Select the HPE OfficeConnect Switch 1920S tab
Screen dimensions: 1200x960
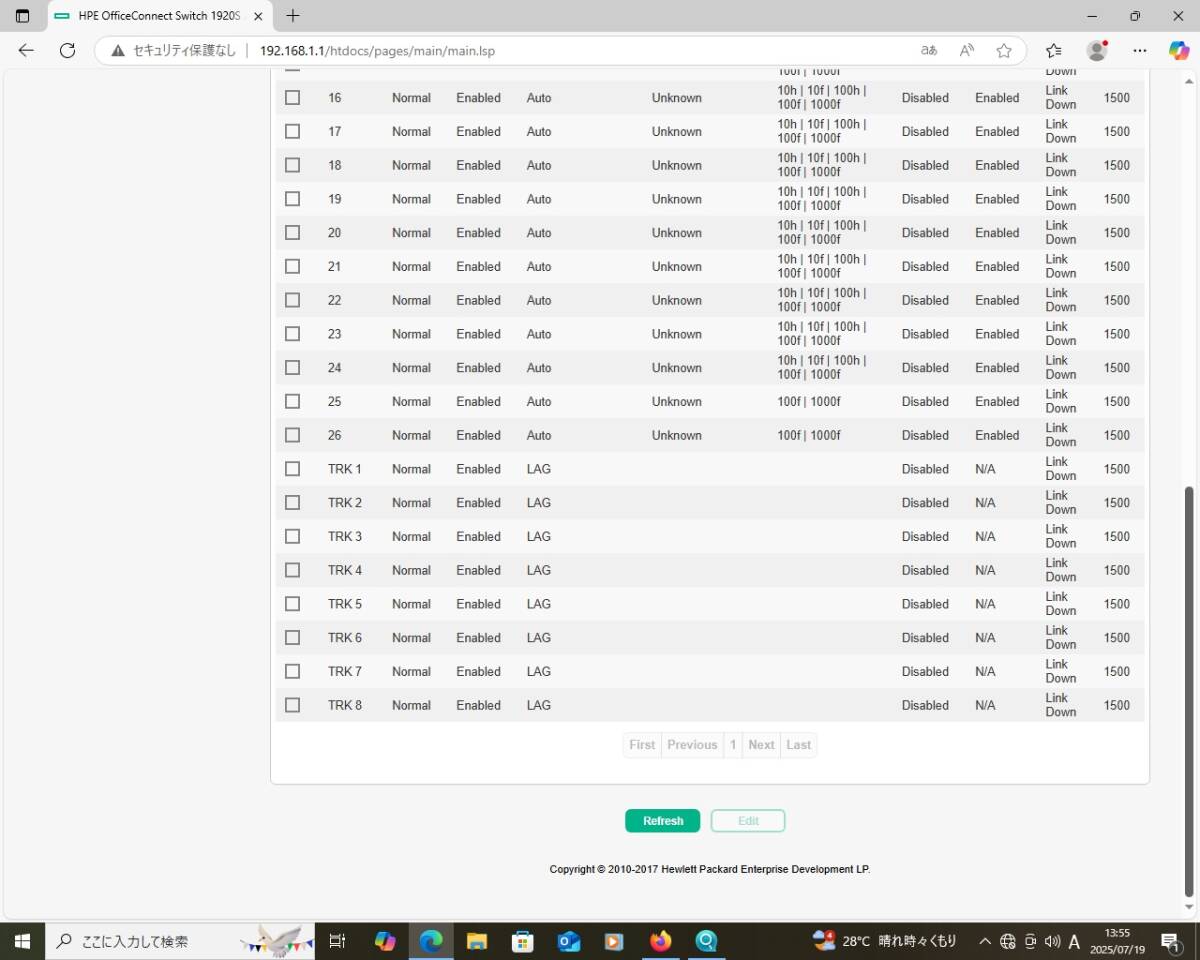click(x=160, y=16)
